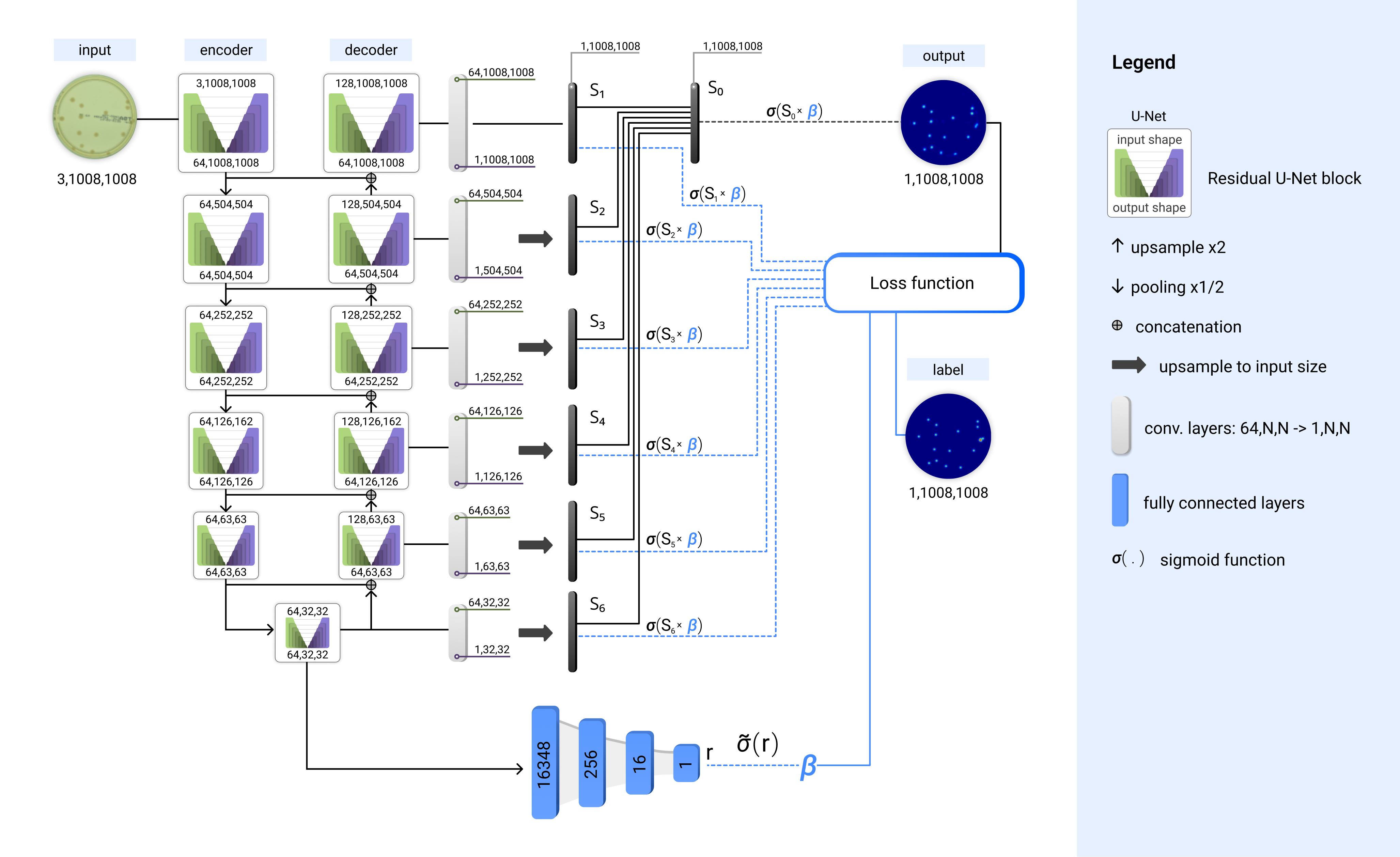Click the output heatmap circle image
The image size is (1400, 857).
(x=943, y=122)
